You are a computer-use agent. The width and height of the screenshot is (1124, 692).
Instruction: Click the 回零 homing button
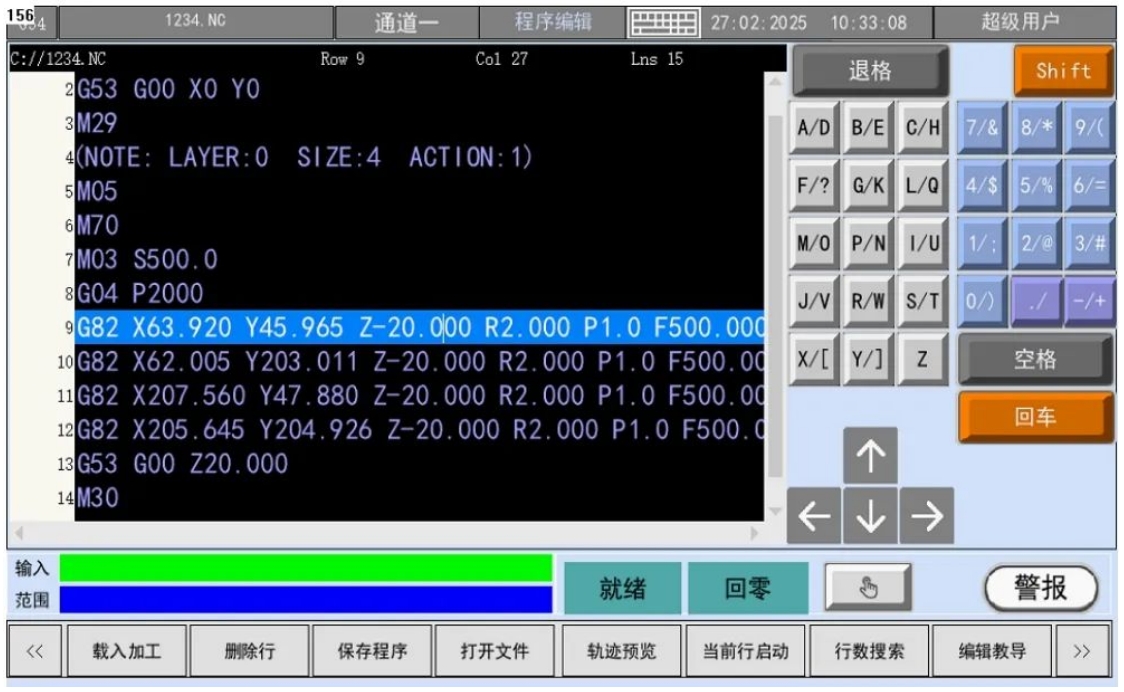click(748, 588)
